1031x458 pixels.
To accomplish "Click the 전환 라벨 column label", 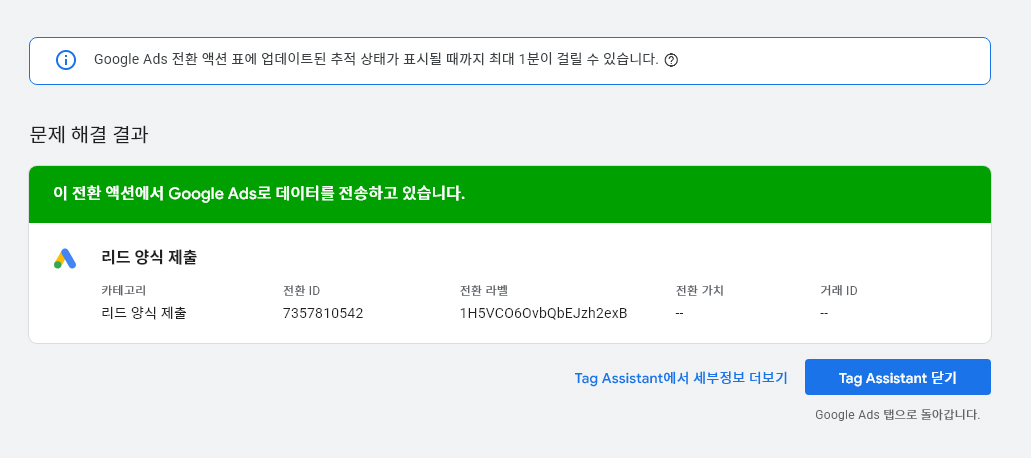I will pos(484,291).
